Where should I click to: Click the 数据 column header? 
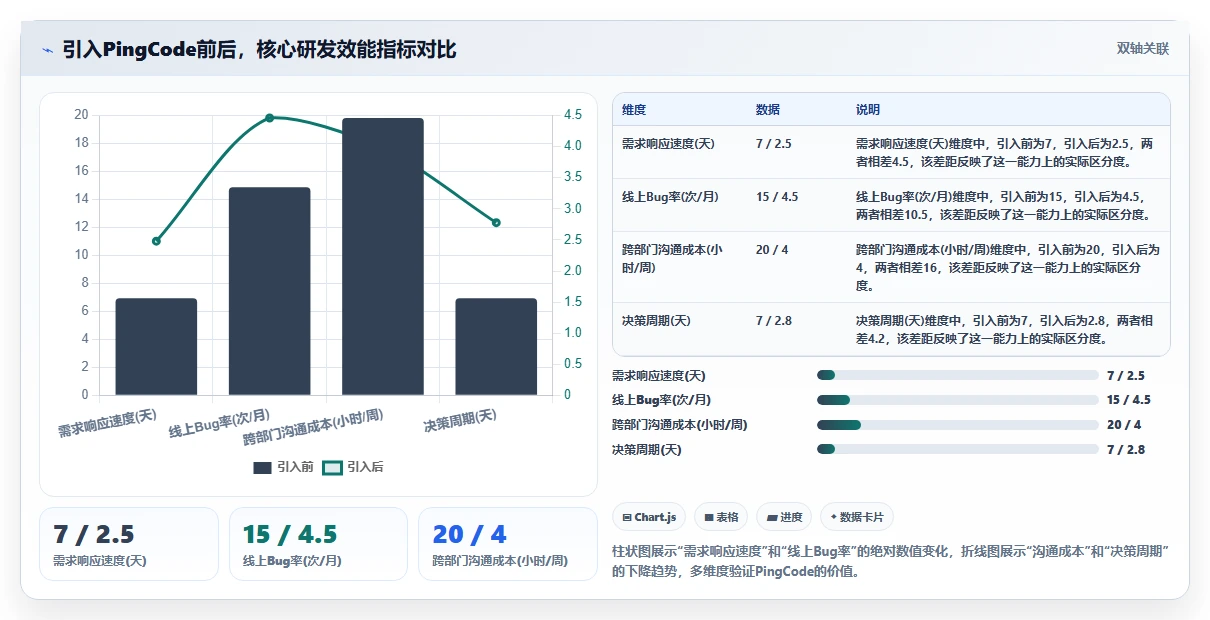point(768,110)
